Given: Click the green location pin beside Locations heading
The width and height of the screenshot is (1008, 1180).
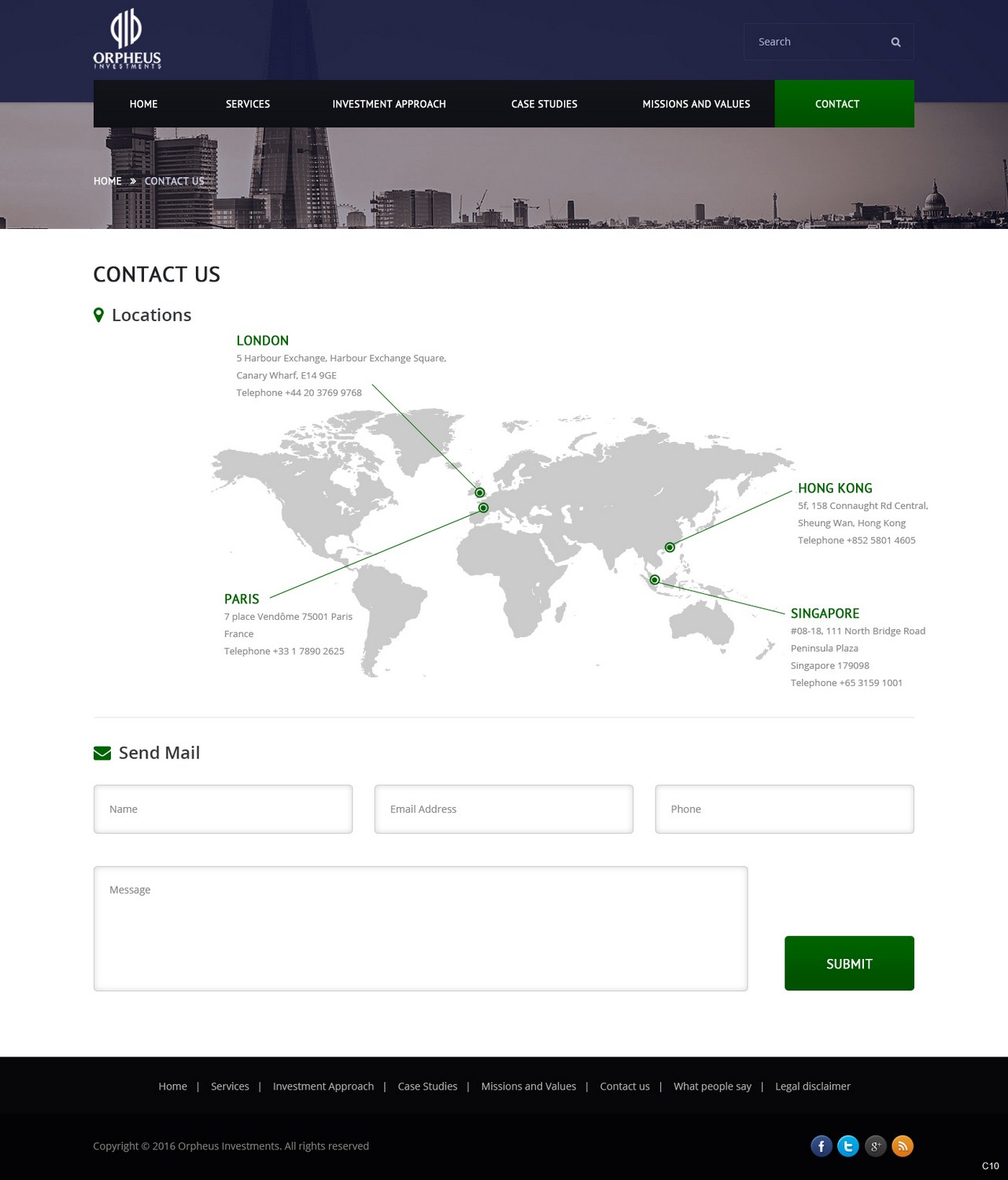Looking at the screenshot, I should [98, 314].
